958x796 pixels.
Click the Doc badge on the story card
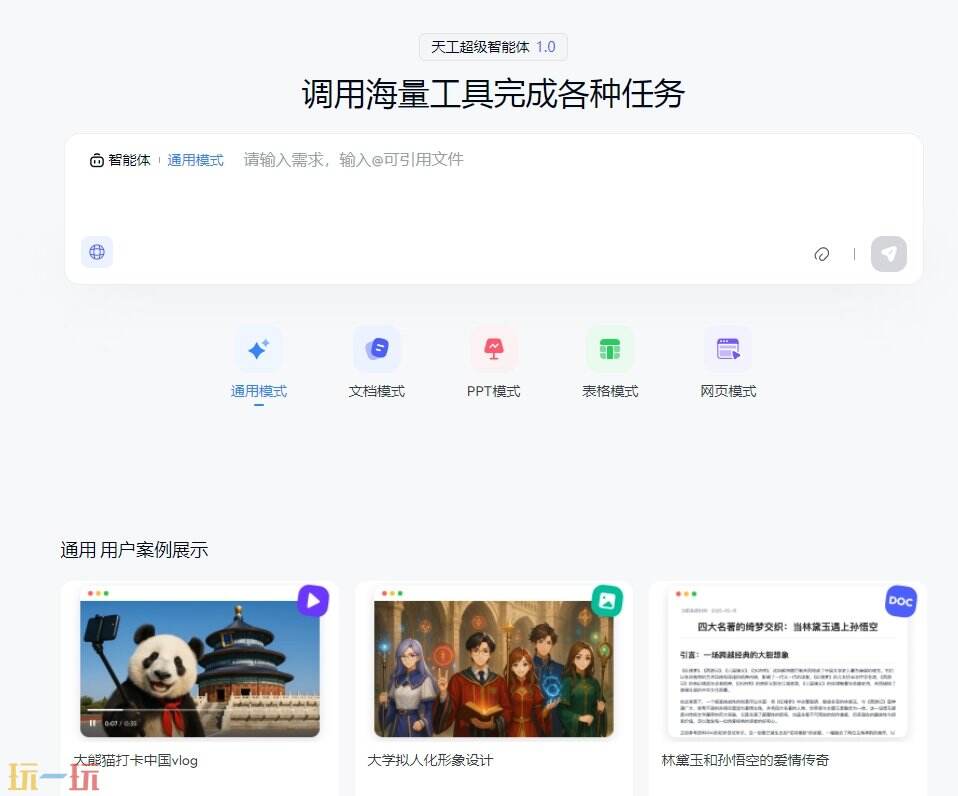pyautogui.click(x=901, y=600)
